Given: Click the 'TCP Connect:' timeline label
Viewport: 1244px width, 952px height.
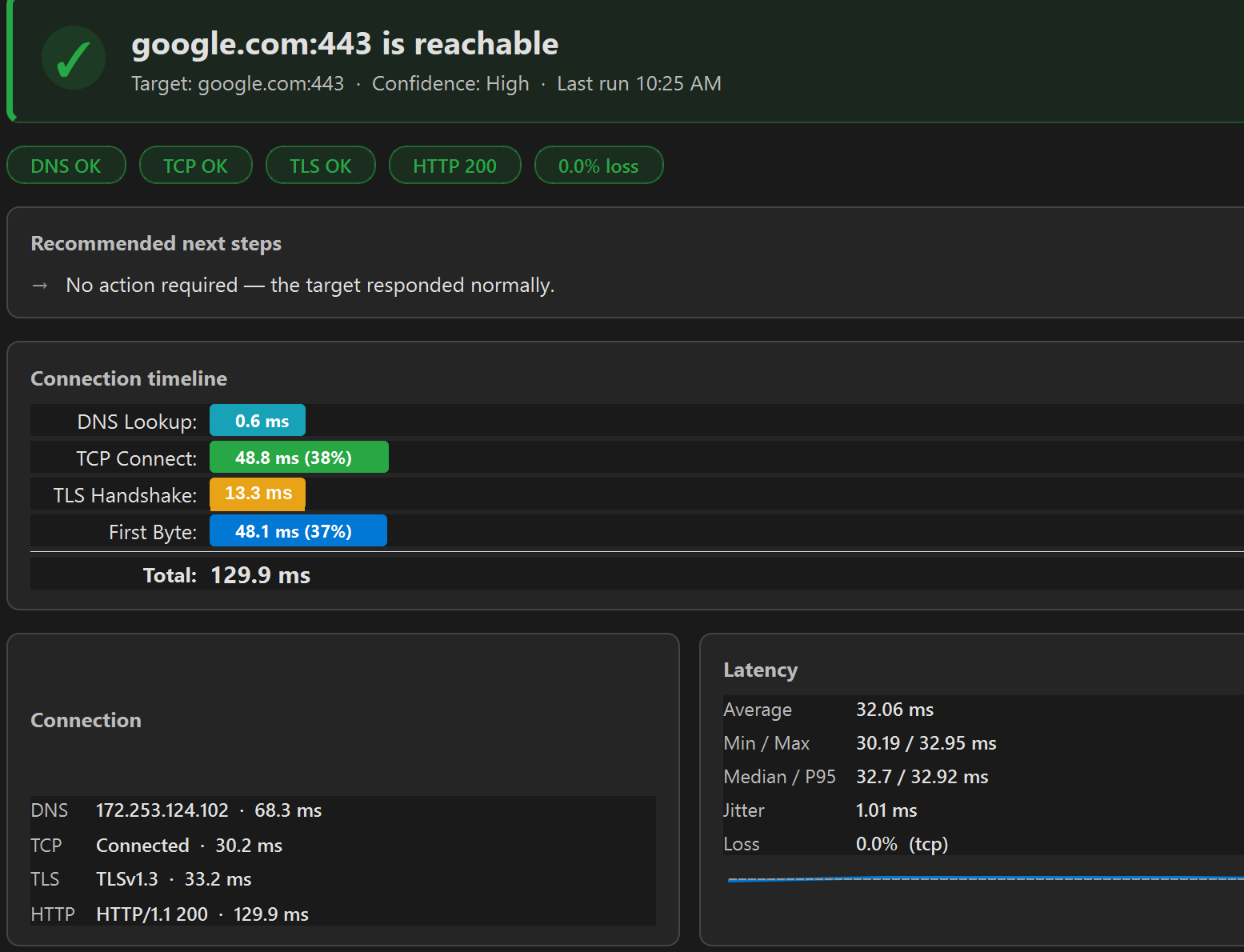Looking at the screenshot, I should click(137, 458).
